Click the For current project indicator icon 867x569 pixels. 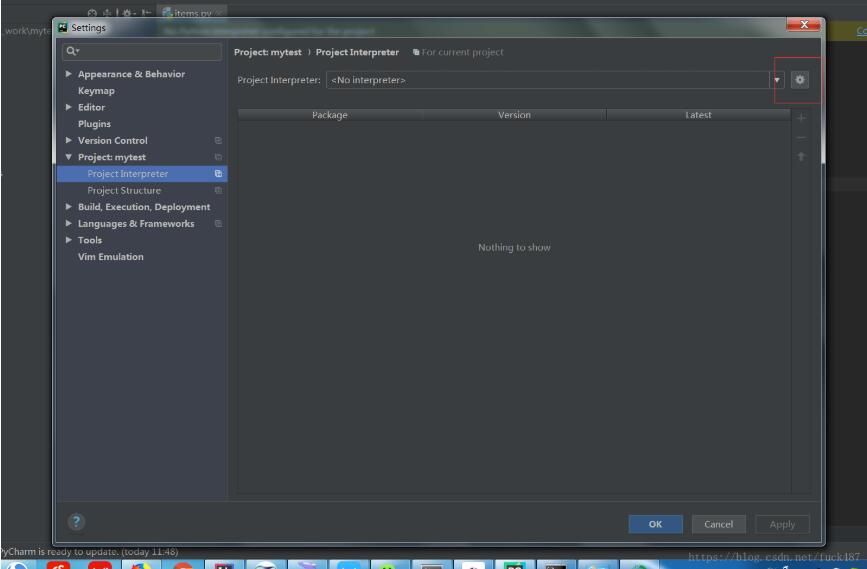click(416, 52)
